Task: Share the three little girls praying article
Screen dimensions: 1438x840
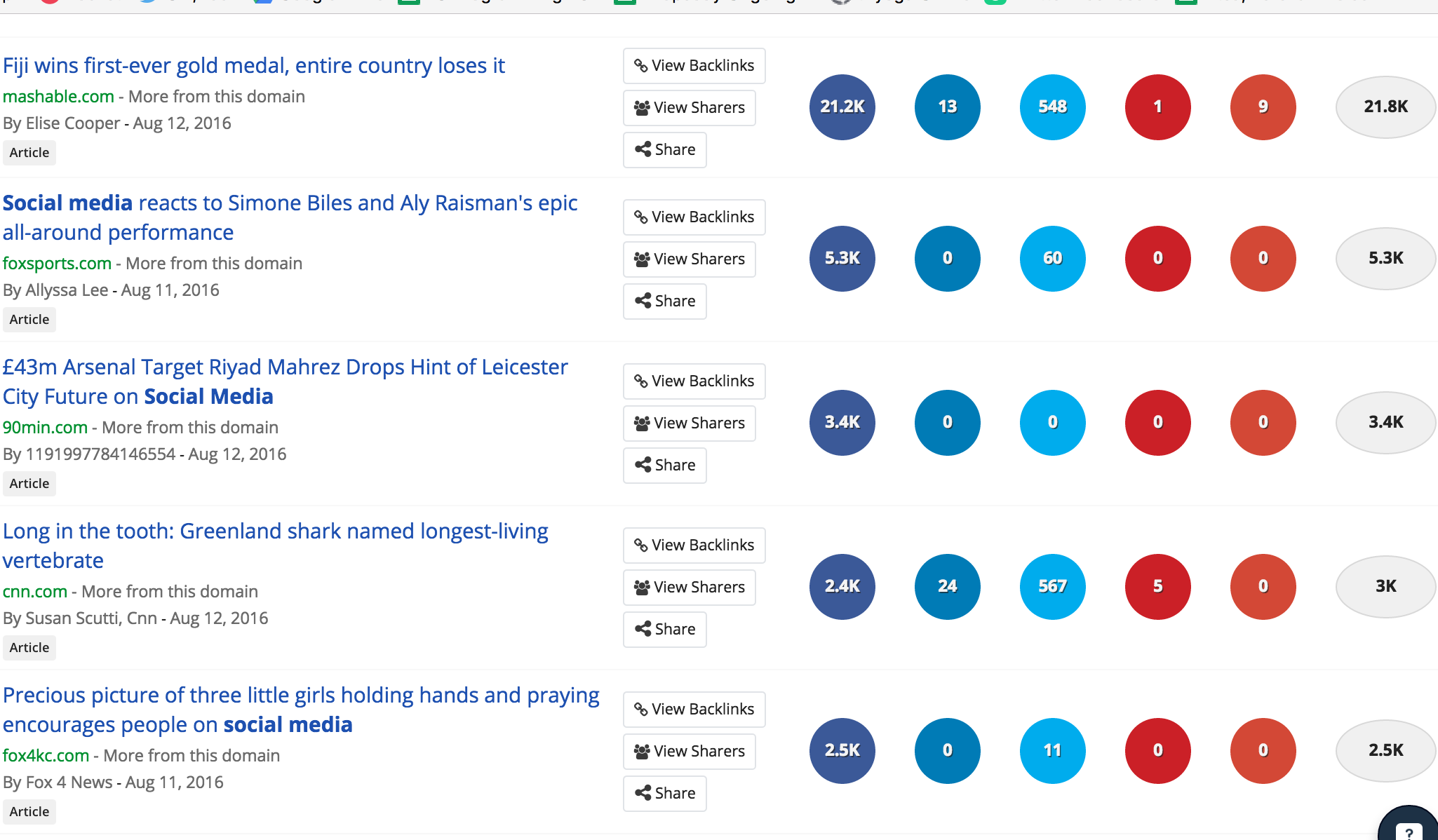Action: coord(664,794)
